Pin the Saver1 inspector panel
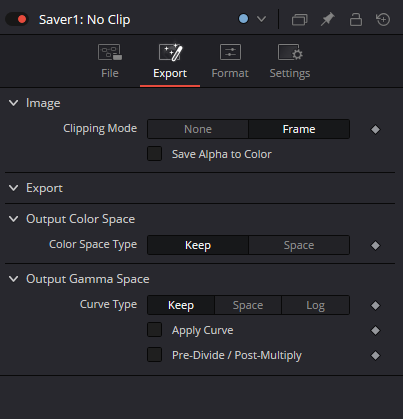 pos(327,19)
